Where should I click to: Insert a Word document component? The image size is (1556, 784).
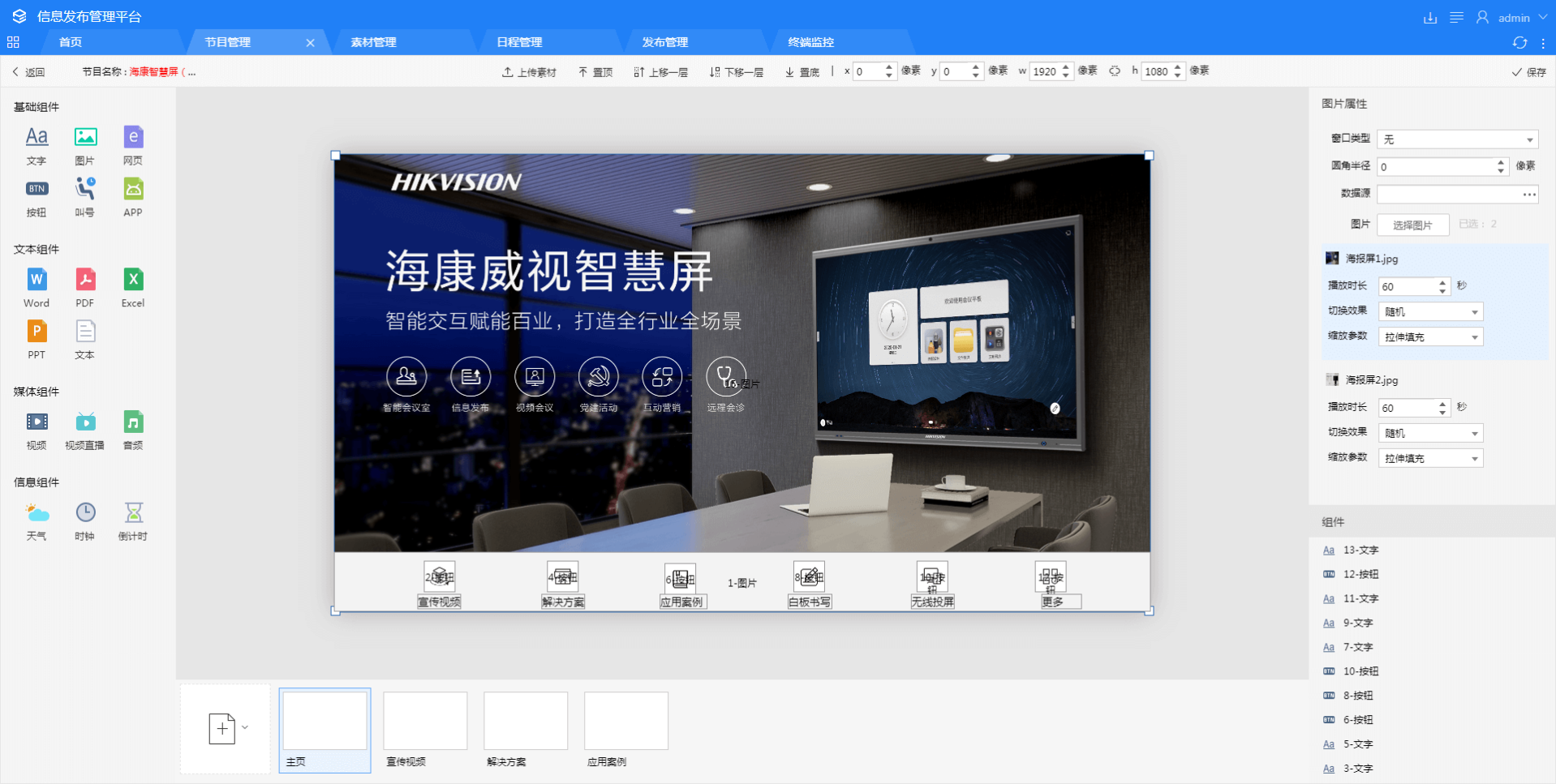37,288
